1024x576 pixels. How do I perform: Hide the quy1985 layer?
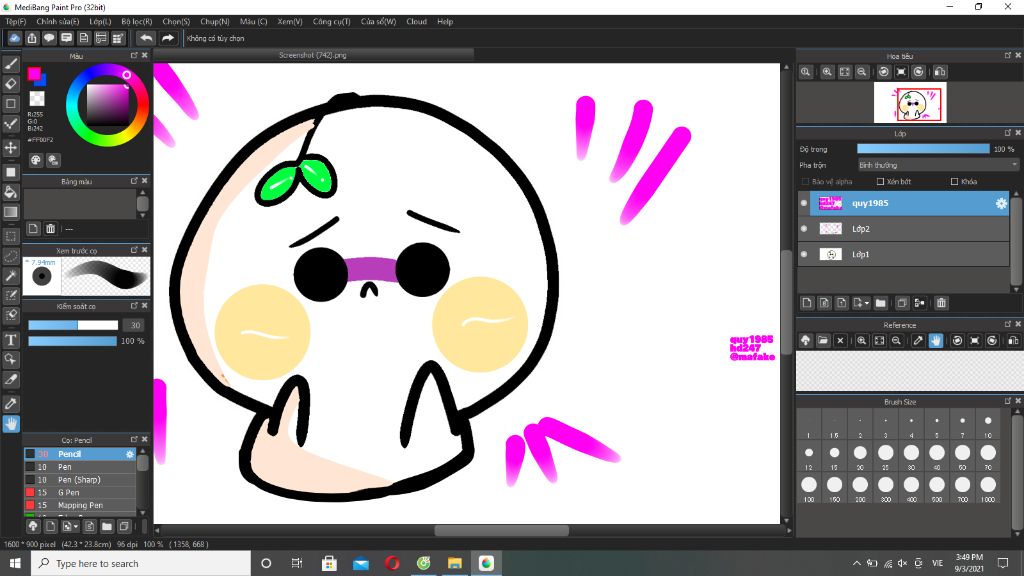click(804, 203)
